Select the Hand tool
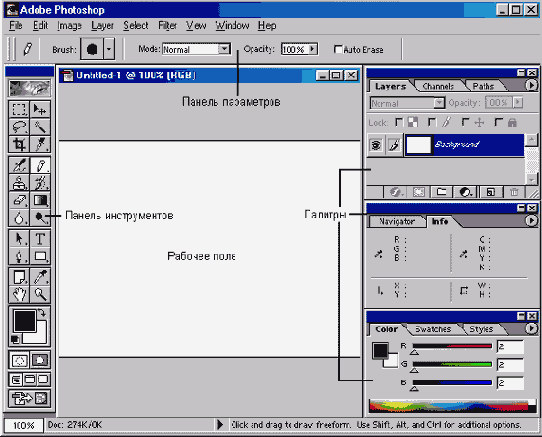 tap(19, 295)
